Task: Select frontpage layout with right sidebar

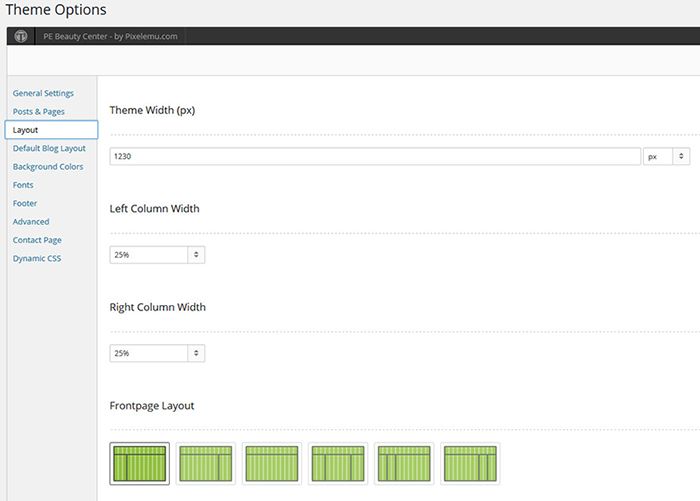Action: [206, 463]
